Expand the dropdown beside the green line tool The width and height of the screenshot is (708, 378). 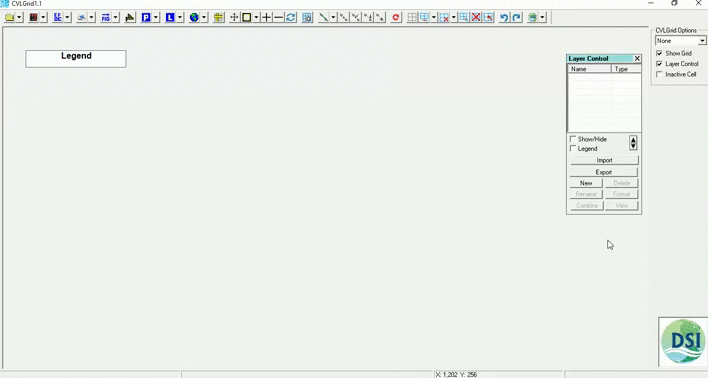coord(333,18)
